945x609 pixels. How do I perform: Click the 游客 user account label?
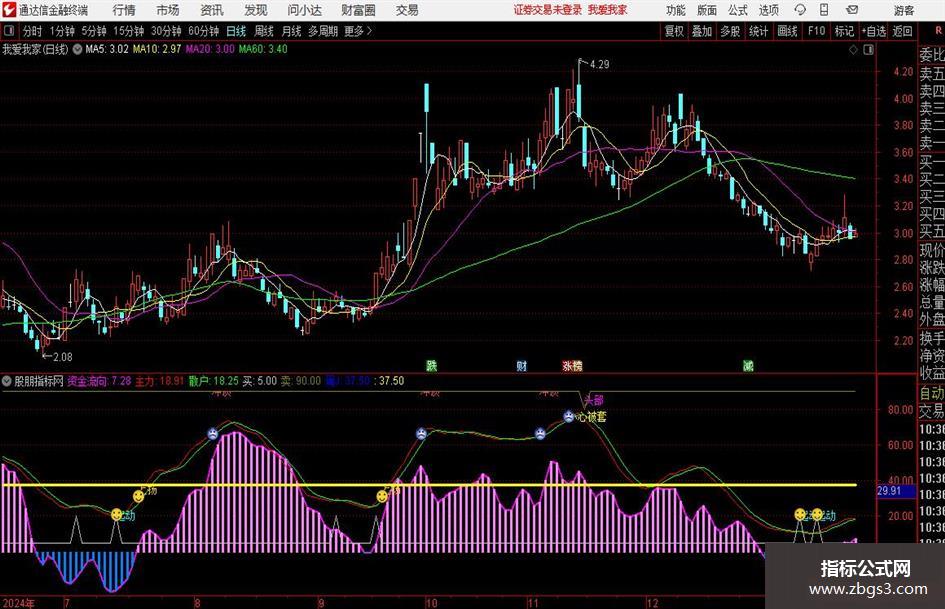[903, 10]
